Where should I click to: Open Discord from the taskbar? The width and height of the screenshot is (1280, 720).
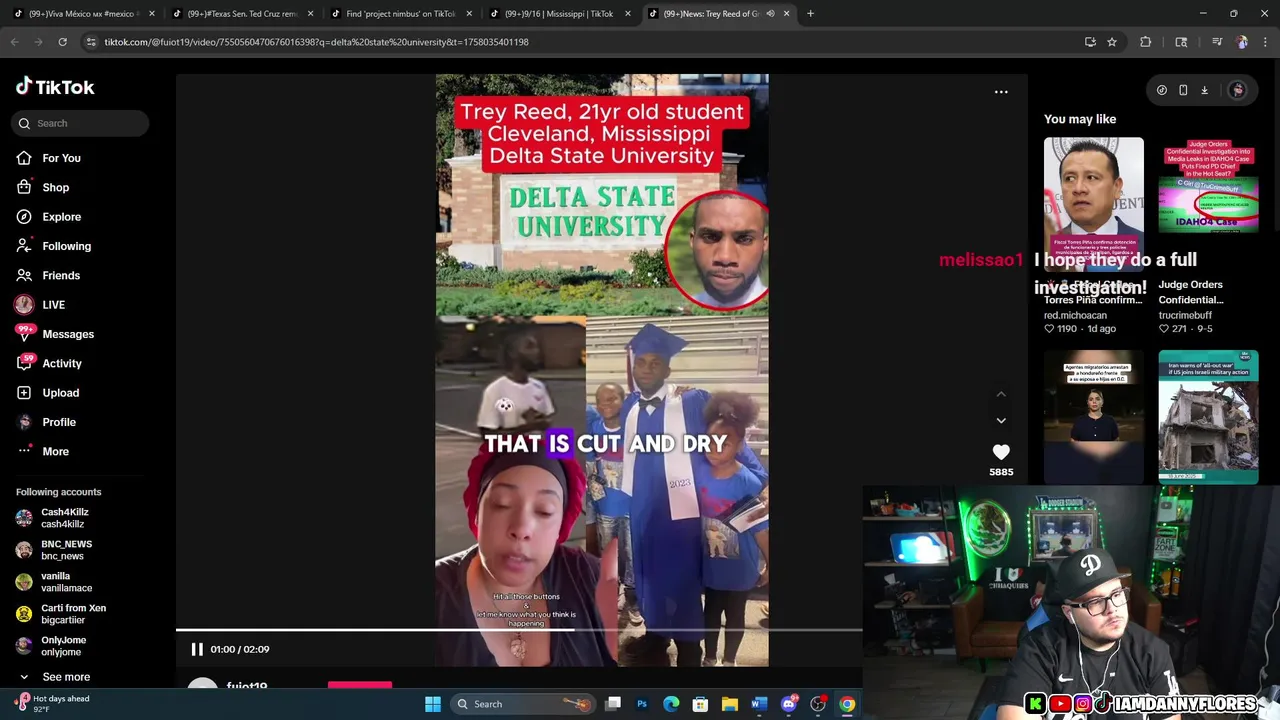coord(788,704)
